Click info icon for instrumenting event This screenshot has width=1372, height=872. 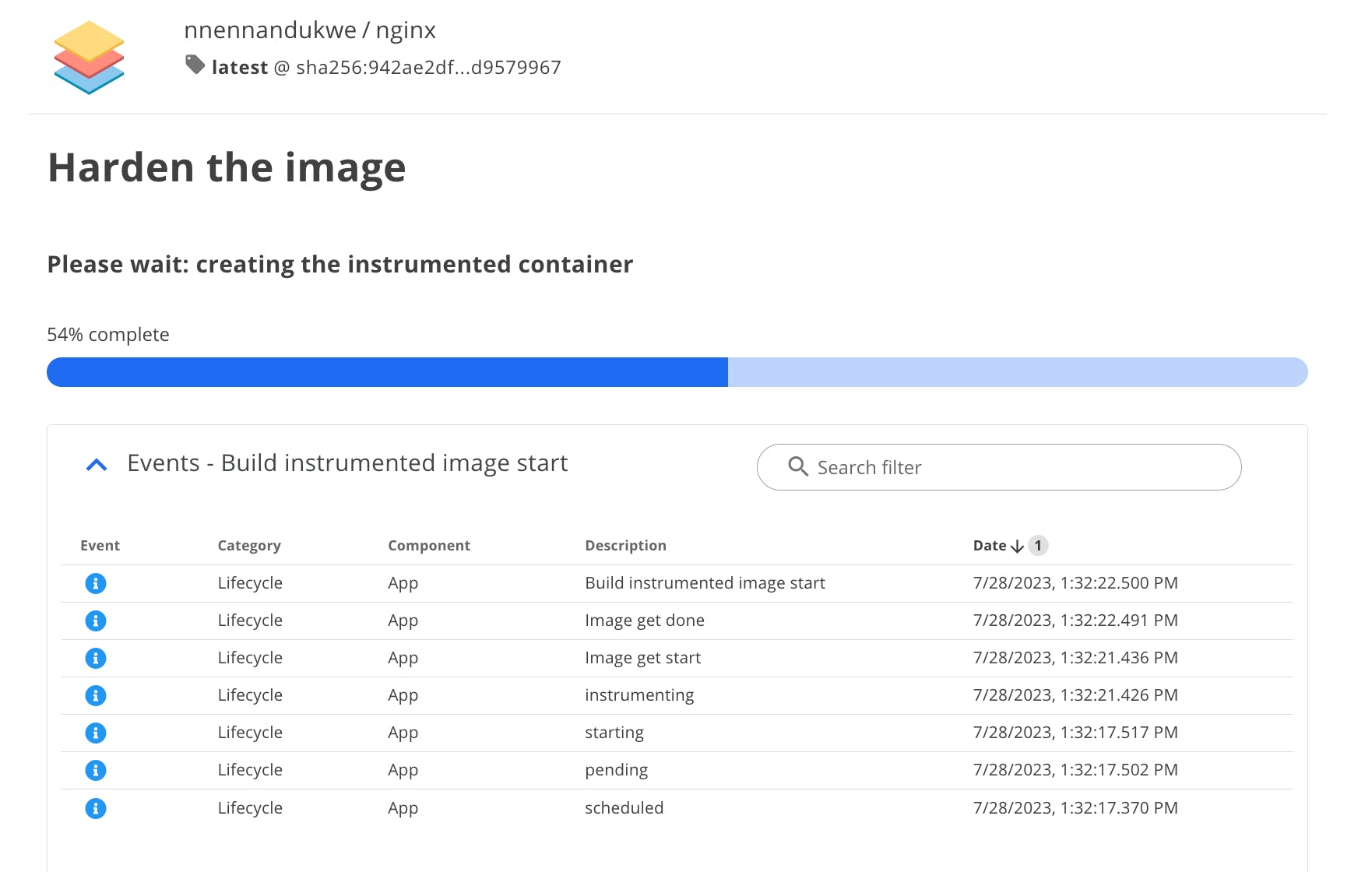pyautogui.click(x=96, y=695)
